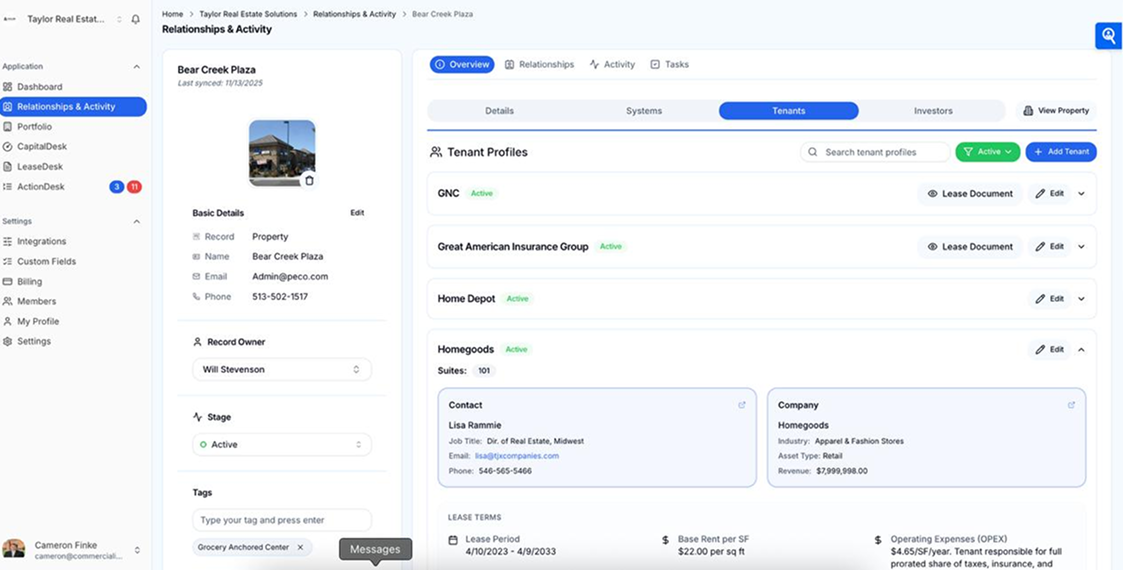Open ActionDesk in the sidebar
This screenshot has height=570, width=1123.
40,187
